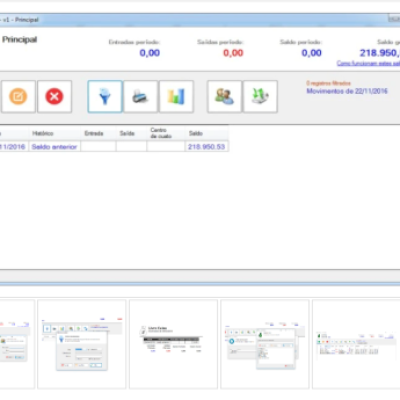
Task: Click the 'Histórico' column header
Action: tap(55, 133)
